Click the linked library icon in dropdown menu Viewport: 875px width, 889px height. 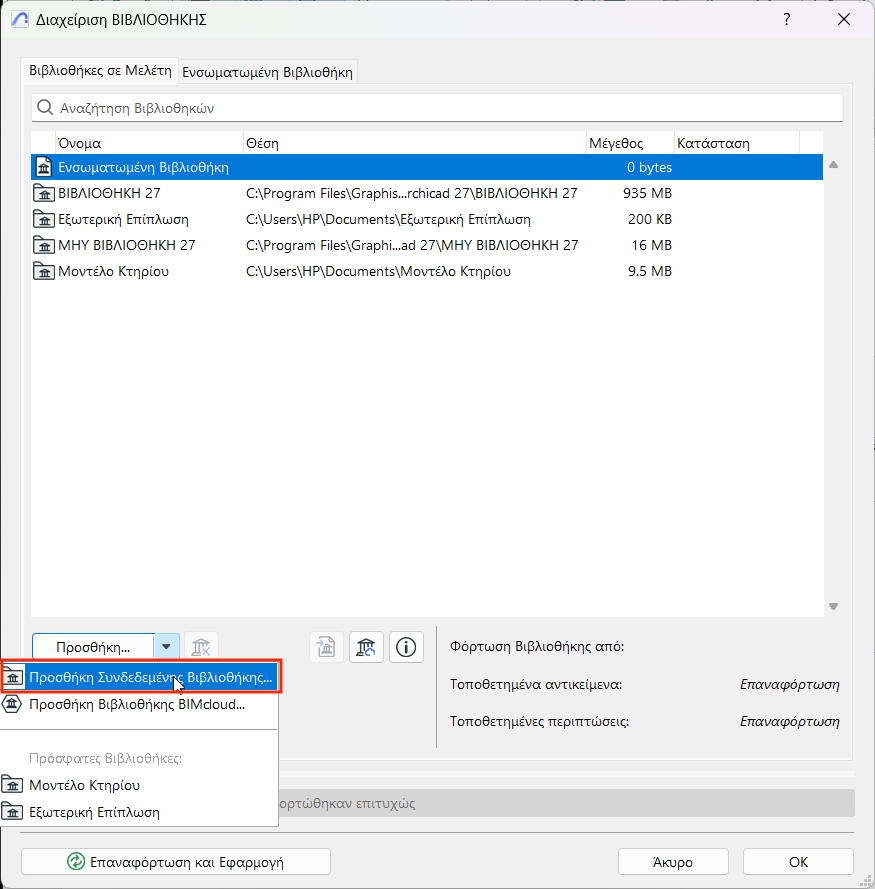coord(12,677)
